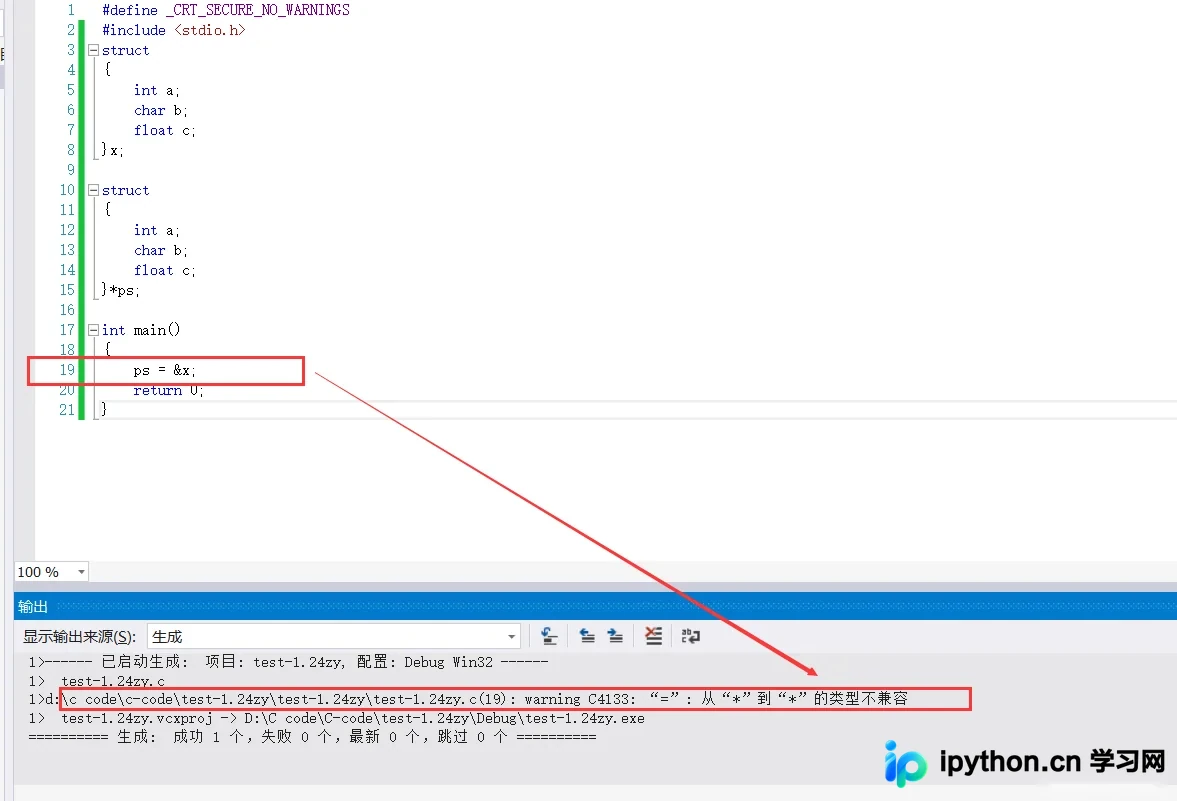1177x801 pixels.
Task: Click line number 1 in the gutter
Action: [x=71, y=11]
